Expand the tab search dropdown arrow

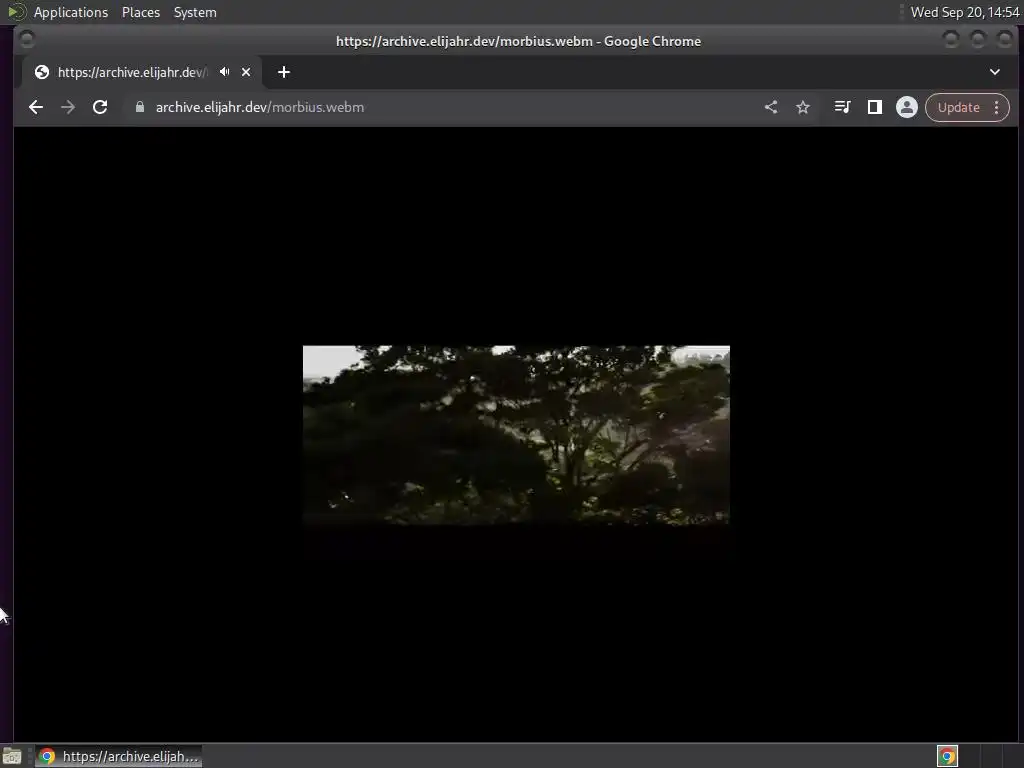995,72
